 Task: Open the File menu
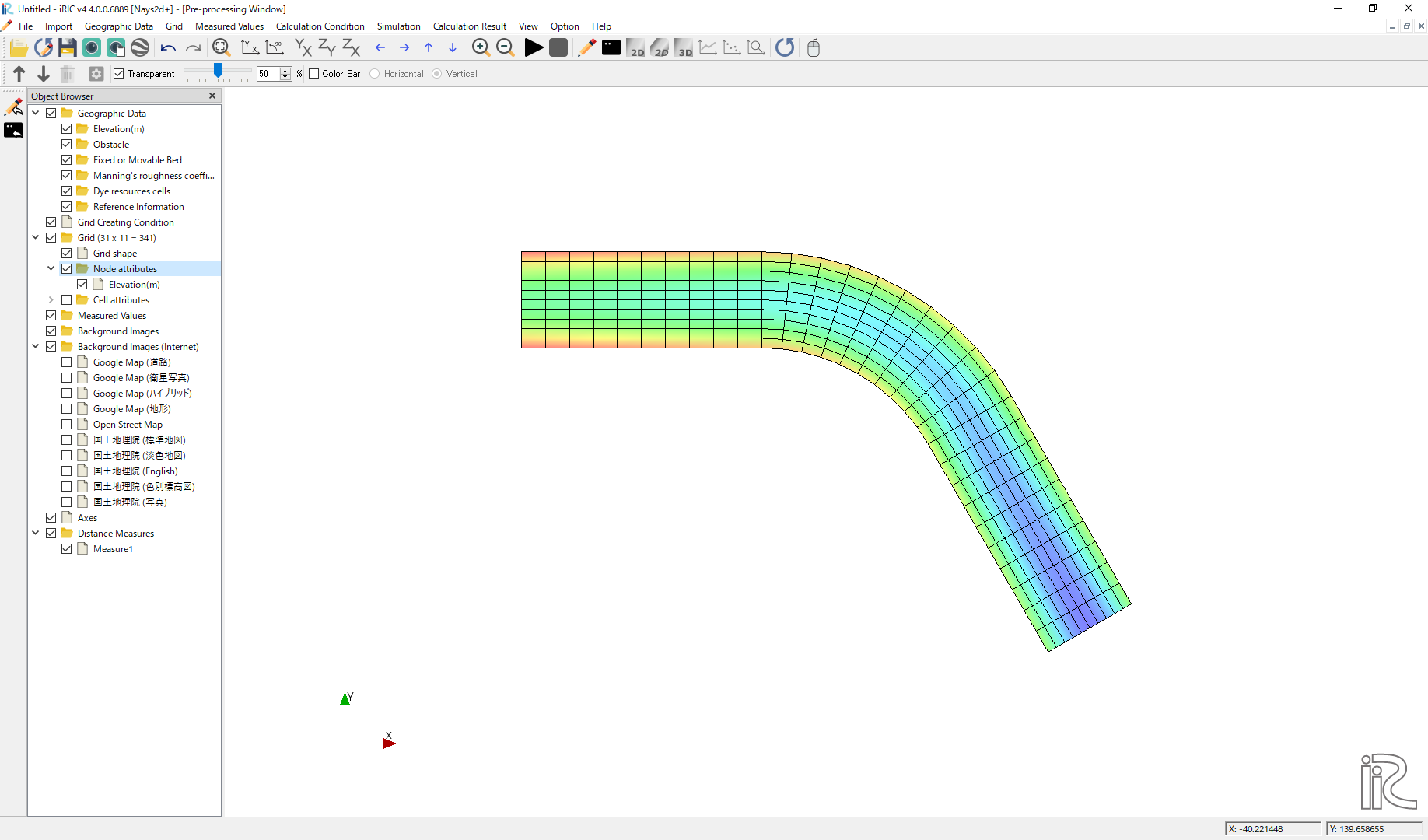click(26, 26)
